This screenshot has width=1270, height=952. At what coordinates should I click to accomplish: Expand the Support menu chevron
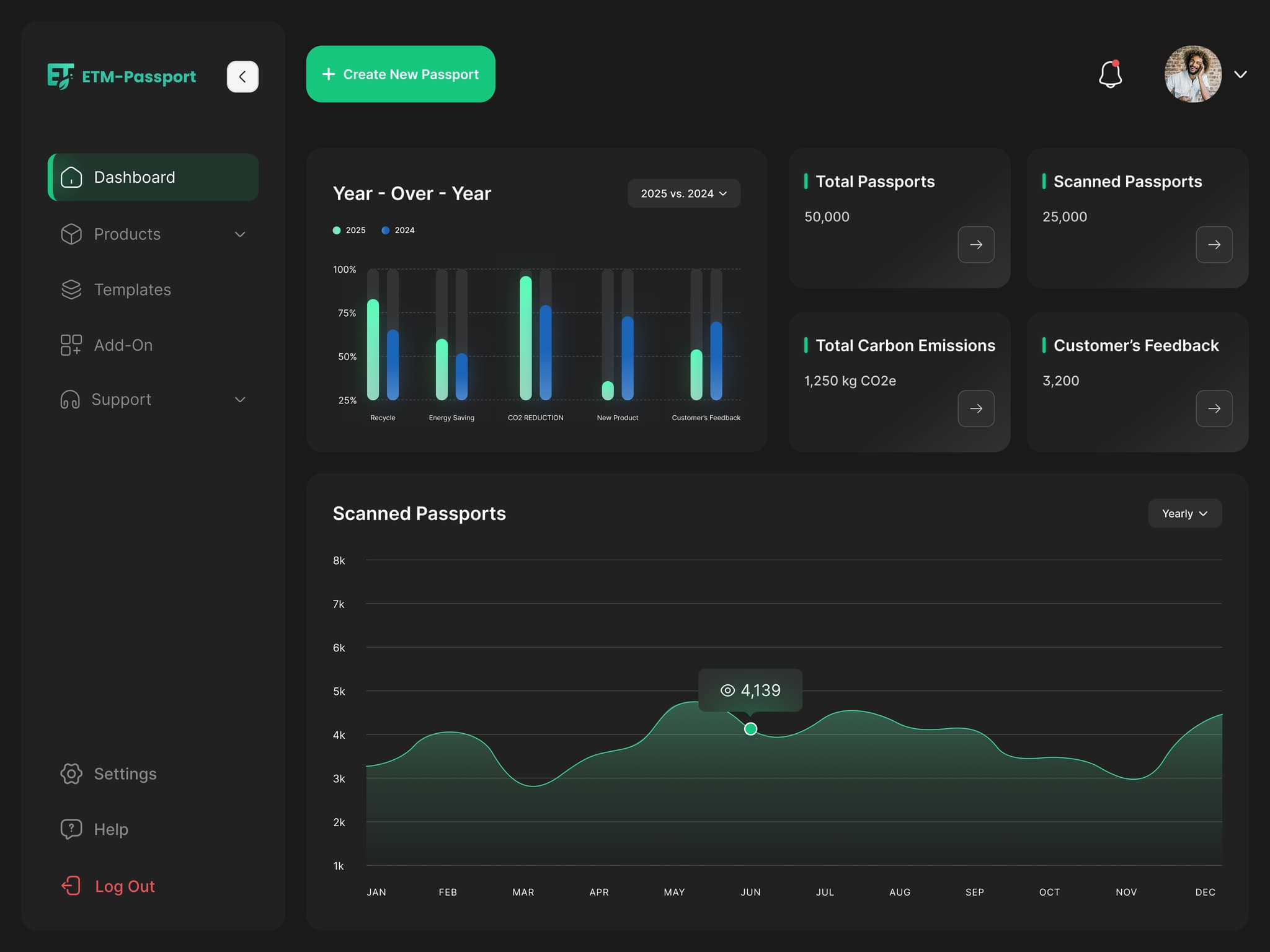click(240, 400)
